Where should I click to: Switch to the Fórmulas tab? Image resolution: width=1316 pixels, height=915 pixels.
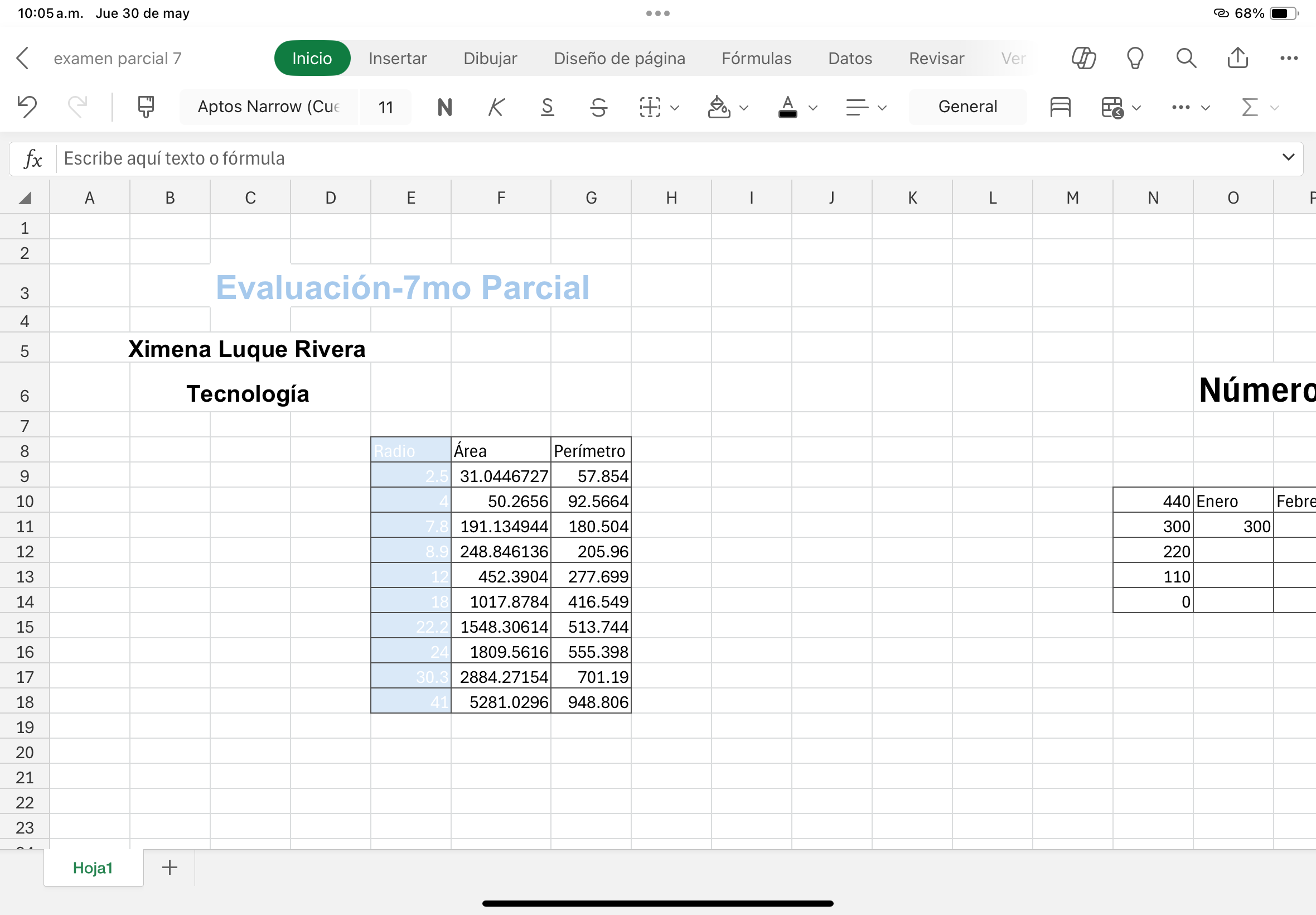(x=756, y=58)
